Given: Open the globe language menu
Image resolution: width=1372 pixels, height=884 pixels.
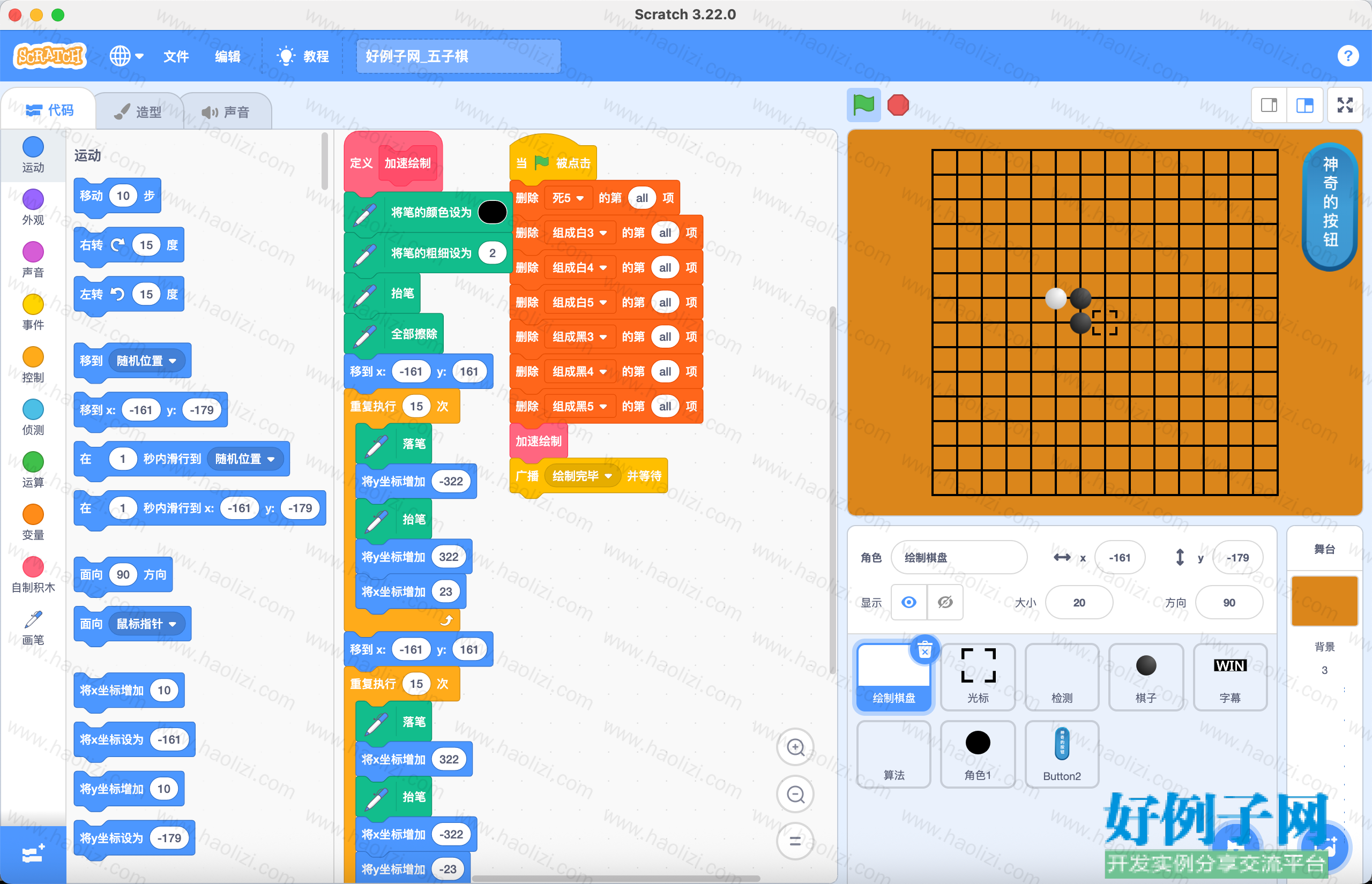Looking at the screenshot, I should [126, 56].
